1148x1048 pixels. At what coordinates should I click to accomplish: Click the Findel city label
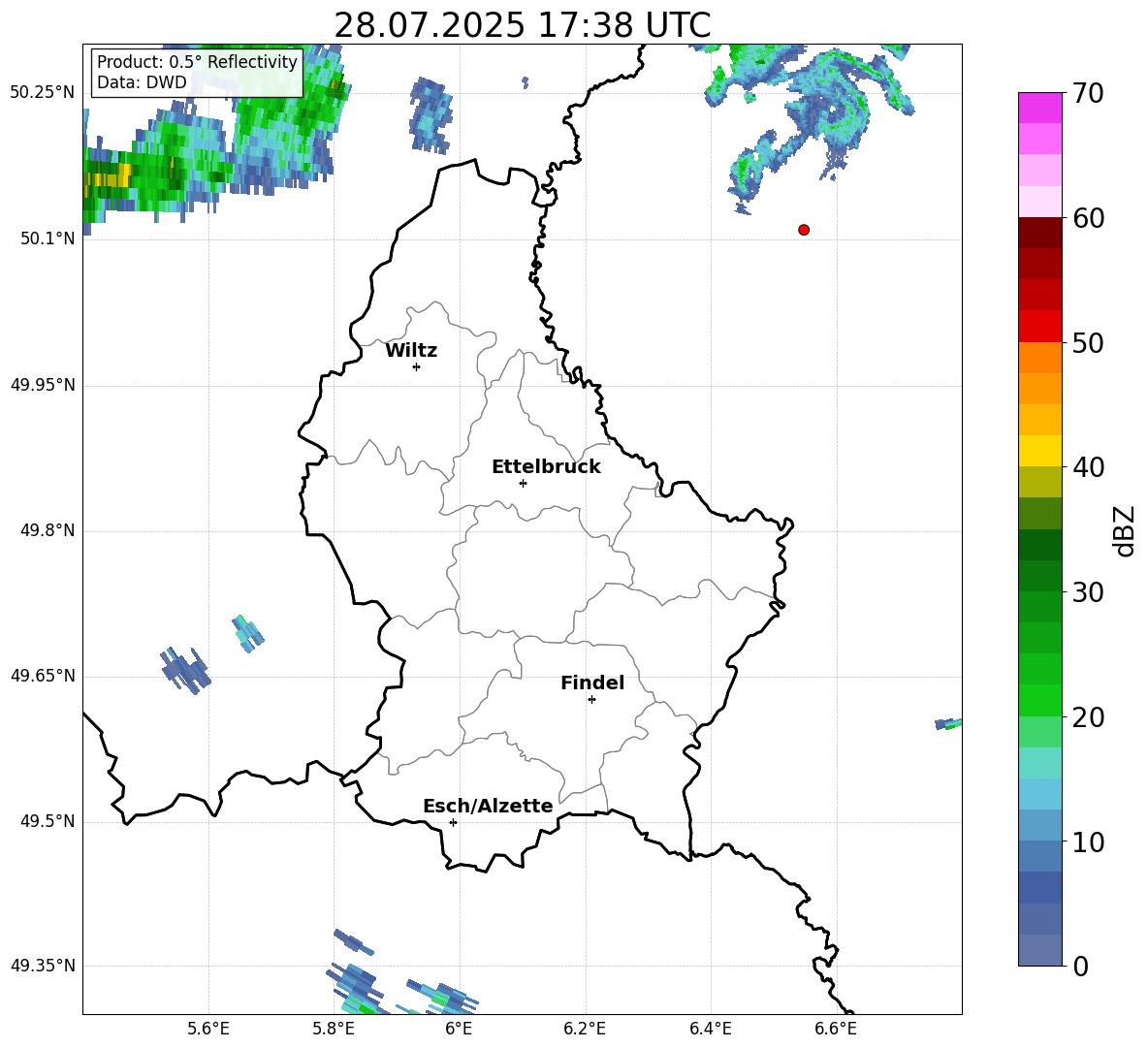coord(592,683)
